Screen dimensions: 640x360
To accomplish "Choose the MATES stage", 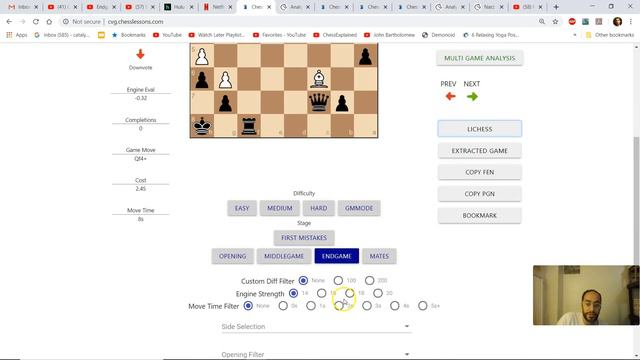I will 379,256.
